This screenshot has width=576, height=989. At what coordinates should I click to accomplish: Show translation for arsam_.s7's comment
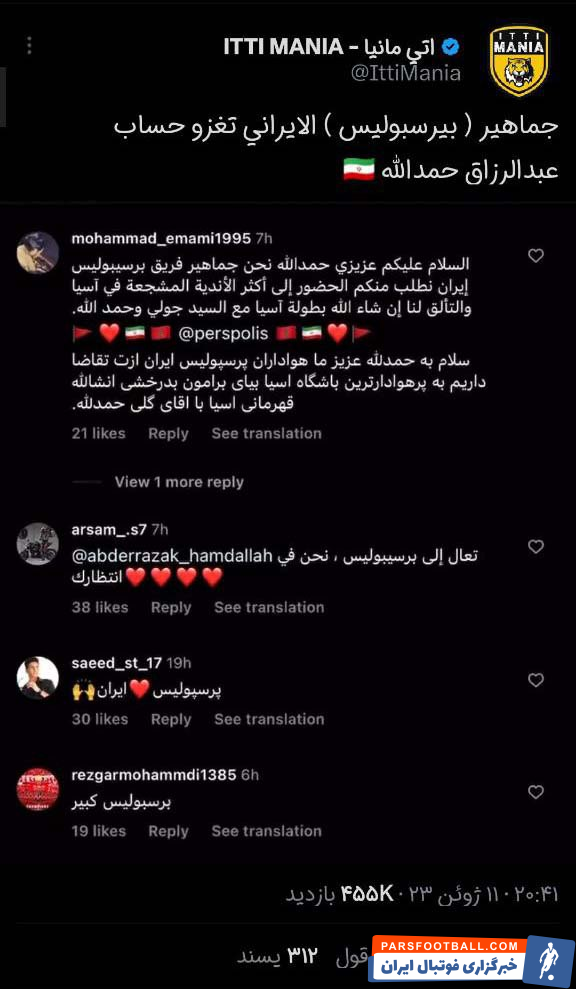pos(269,607)
